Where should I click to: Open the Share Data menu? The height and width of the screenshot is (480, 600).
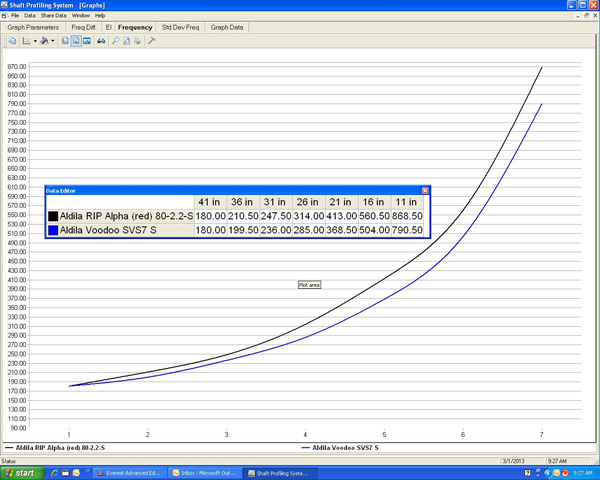click(x=54, y=16)
